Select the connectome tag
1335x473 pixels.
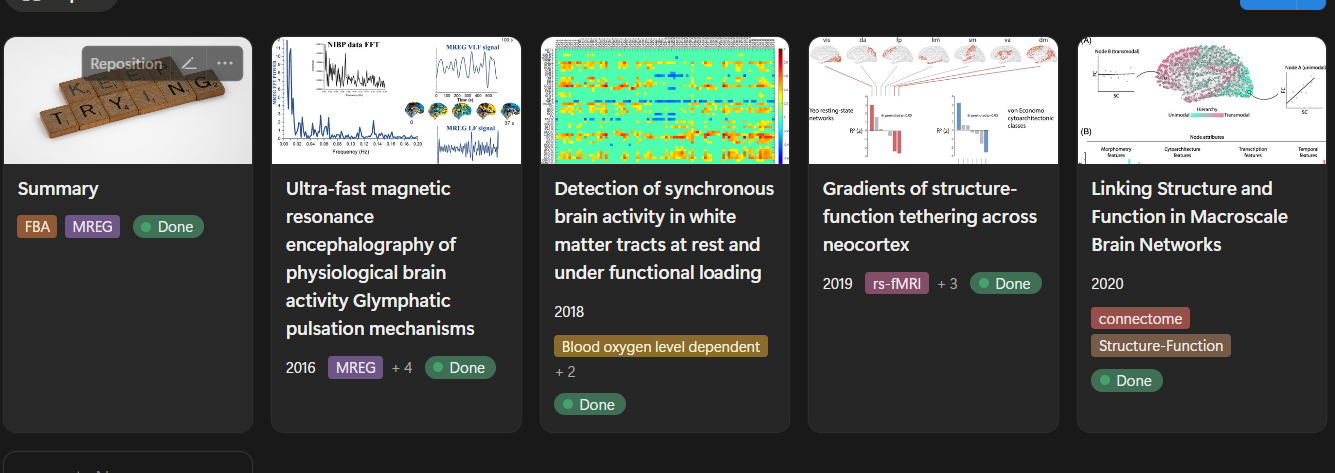pos(1140,319)
